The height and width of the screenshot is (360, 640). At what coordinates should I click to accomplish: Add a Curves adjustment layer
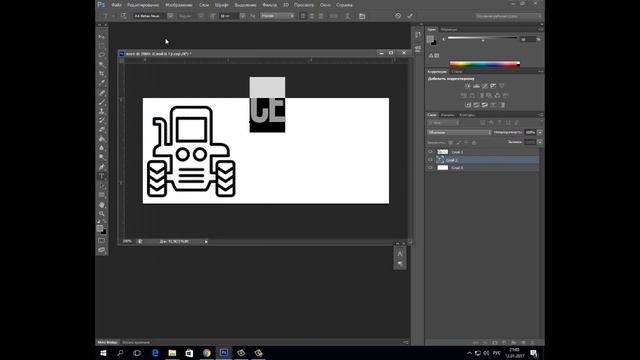[x=484, y=86]
